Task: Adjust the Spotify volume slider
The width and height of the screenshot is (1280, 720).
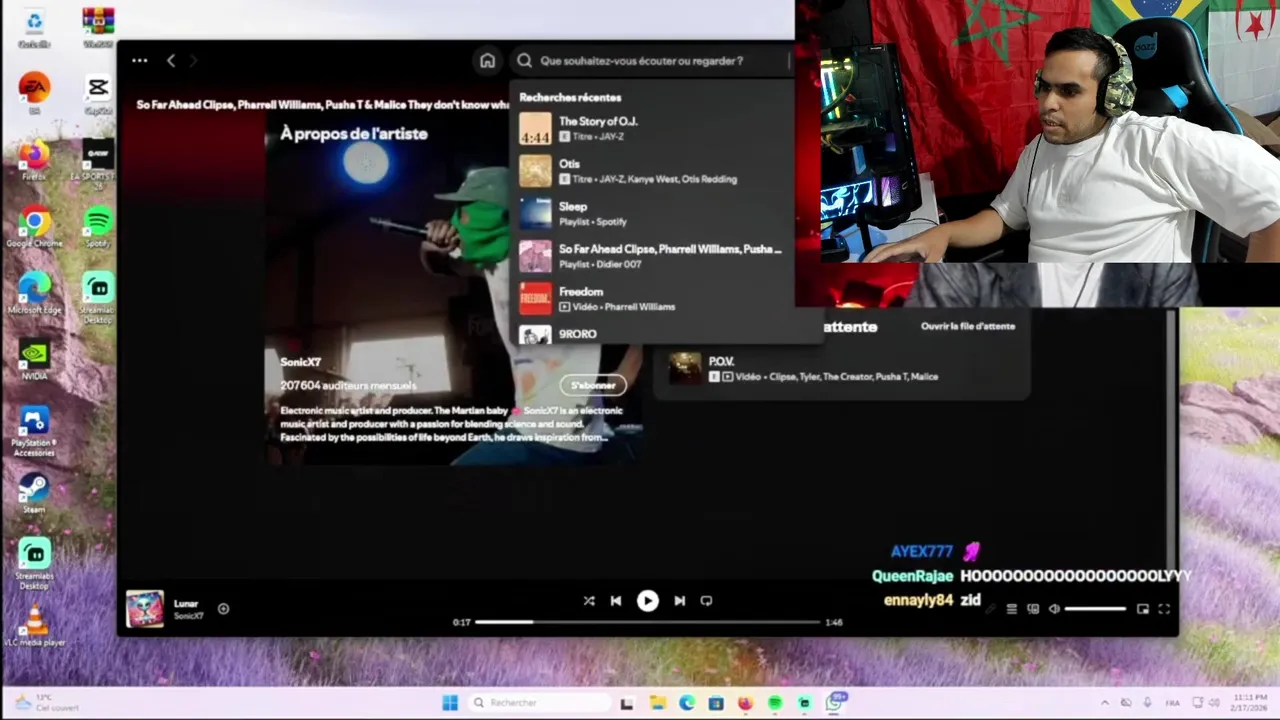Action: [1095, 609]
